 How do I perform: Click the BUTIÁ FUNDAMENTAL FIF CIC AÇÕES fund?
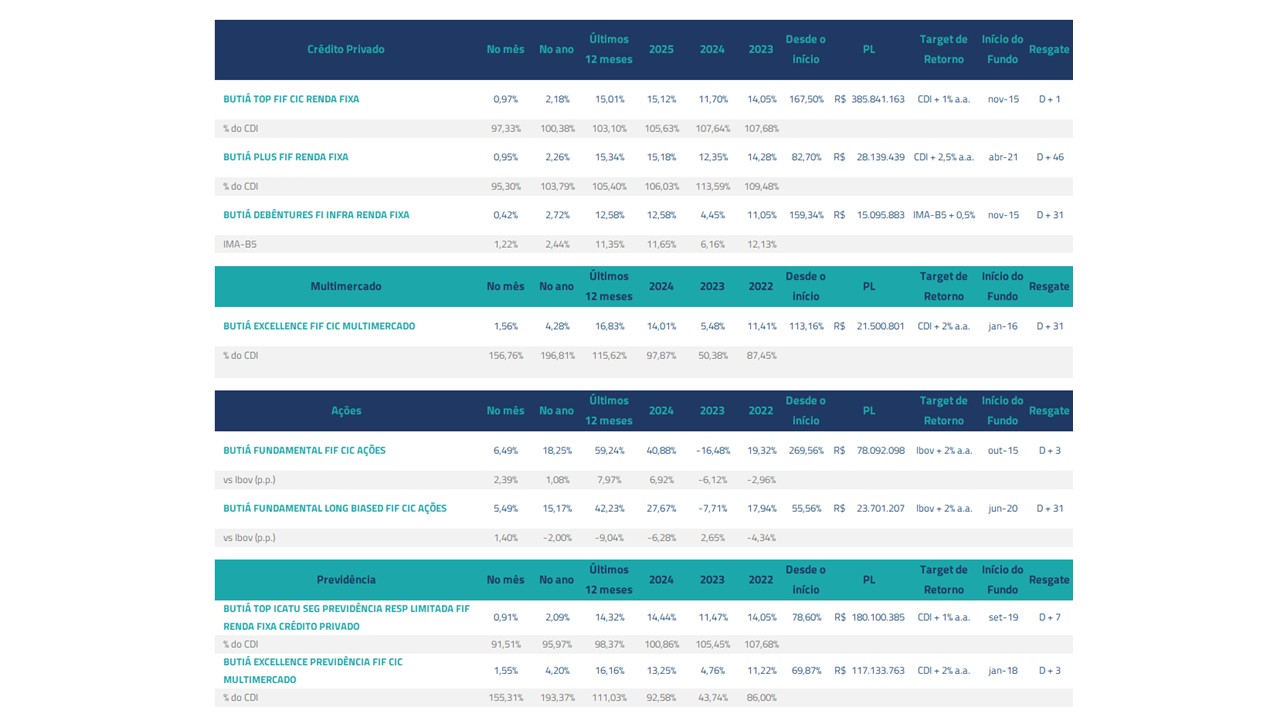[x=304, y=450]
